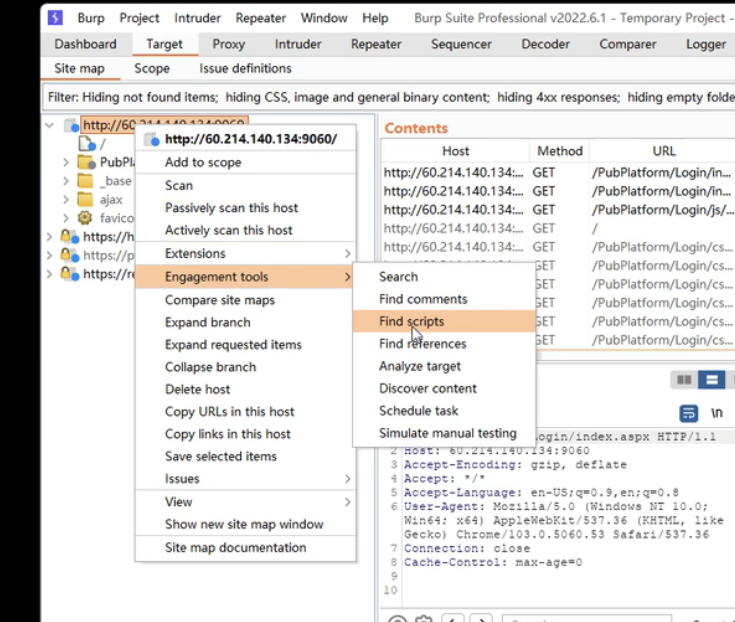Screen dimensions: 735x622
Task: Select the /PubPlatform/Login/js/ row
Action: click(558, 210)
